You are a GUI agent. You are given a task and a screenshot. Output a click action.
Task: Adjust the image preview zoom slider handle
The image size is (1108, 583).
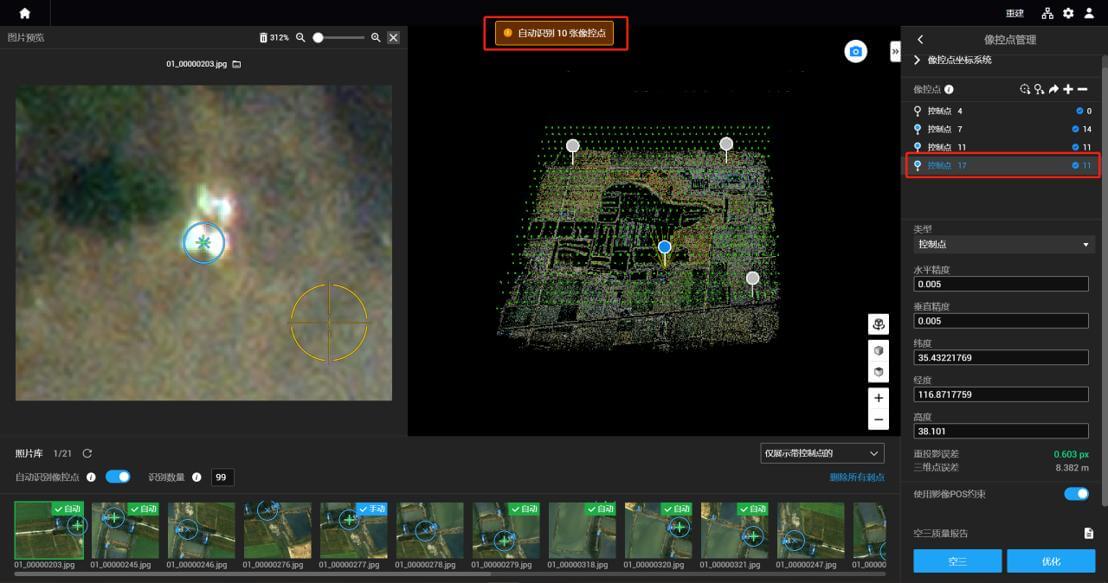click(x=318, y=37)
